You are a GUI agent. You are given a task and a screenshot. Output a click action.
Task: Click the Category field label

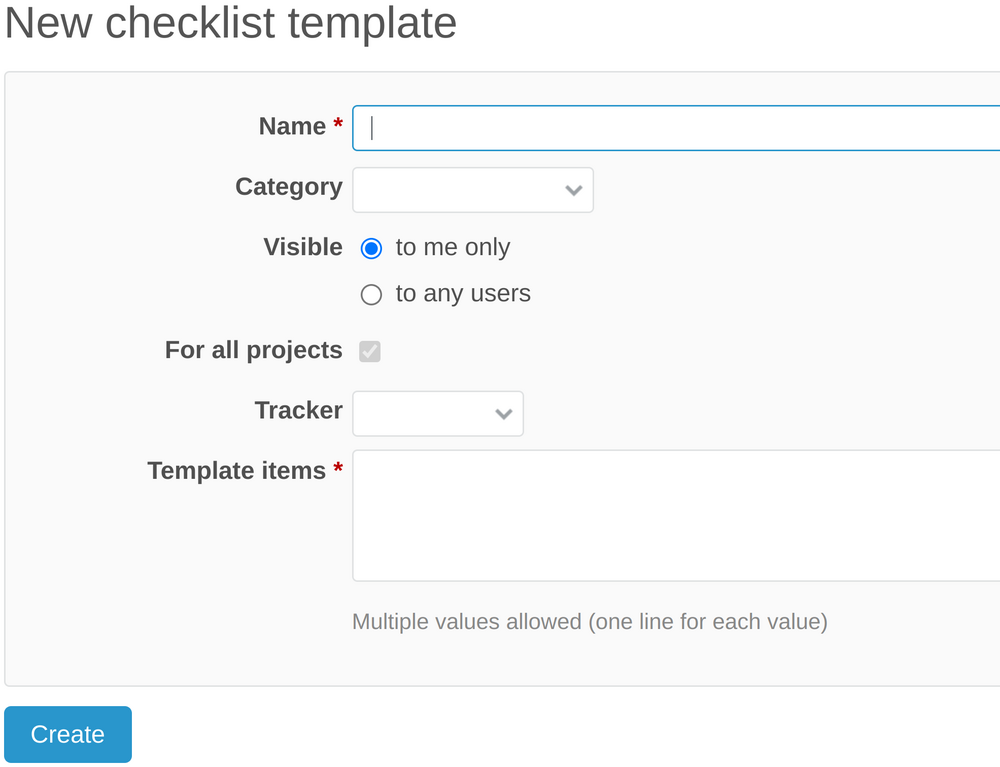289,187
